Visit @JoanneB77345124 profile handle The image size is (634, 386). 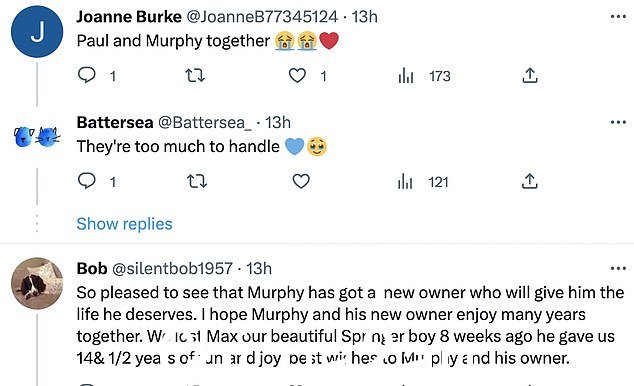pyautogui.click(x=262, y=17)
